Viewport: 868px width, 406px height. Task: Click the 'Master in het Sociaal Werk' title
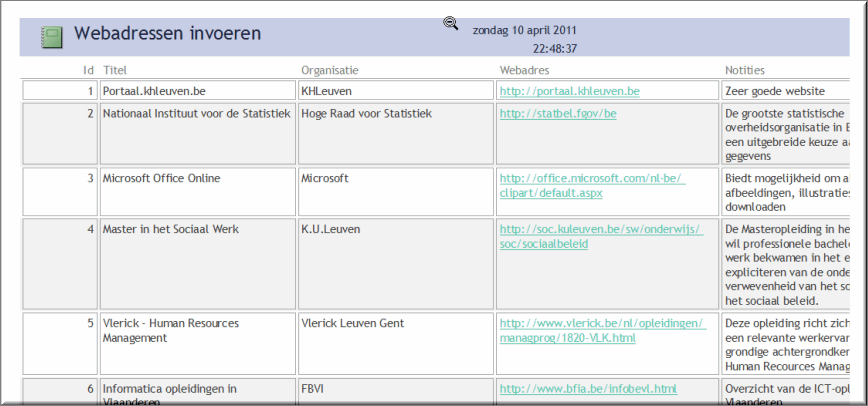coord(198,264)
